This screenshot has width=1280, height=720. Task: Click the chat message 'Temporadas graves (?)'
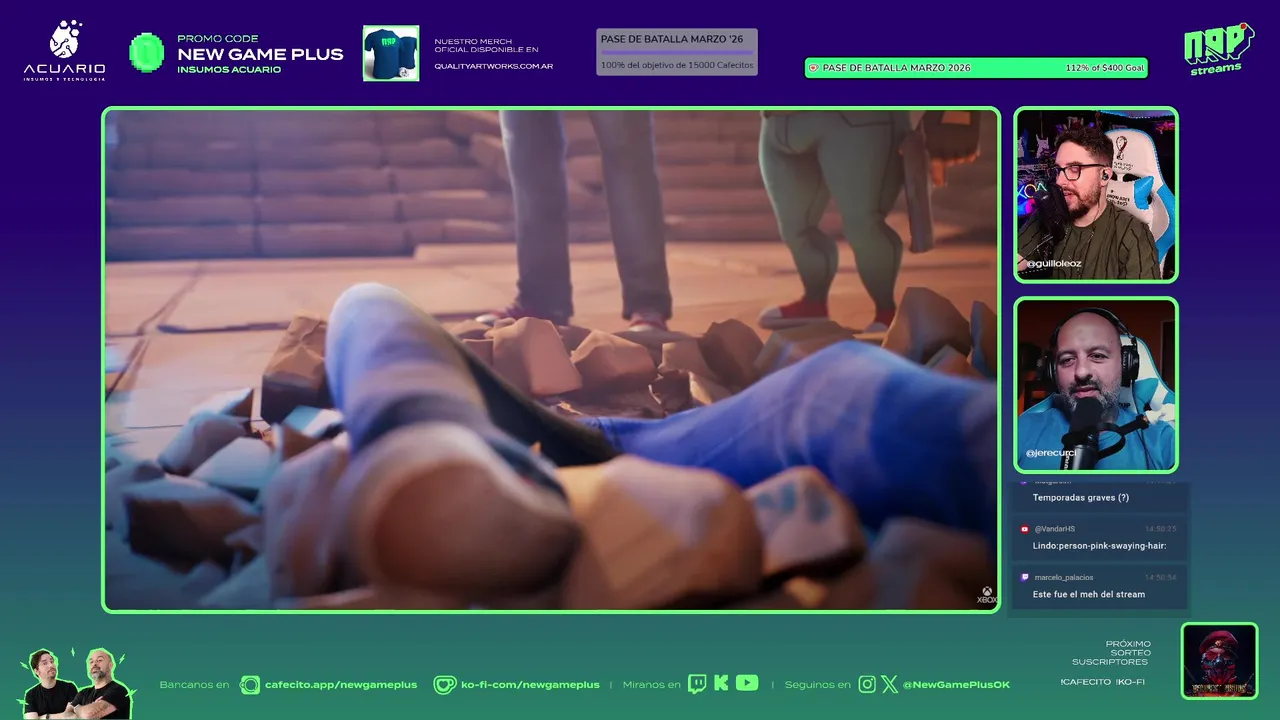click(x=1081, y=497)
